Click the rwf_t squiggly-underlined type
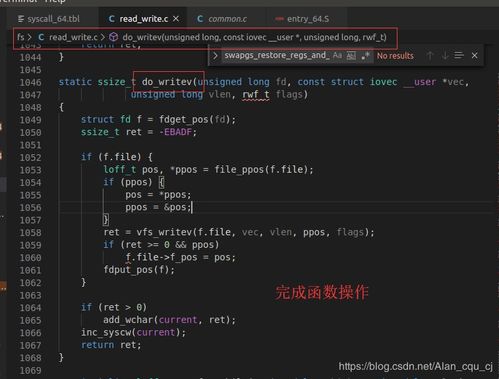This screenshot has width=499, height=379. (x=256, y=94)
